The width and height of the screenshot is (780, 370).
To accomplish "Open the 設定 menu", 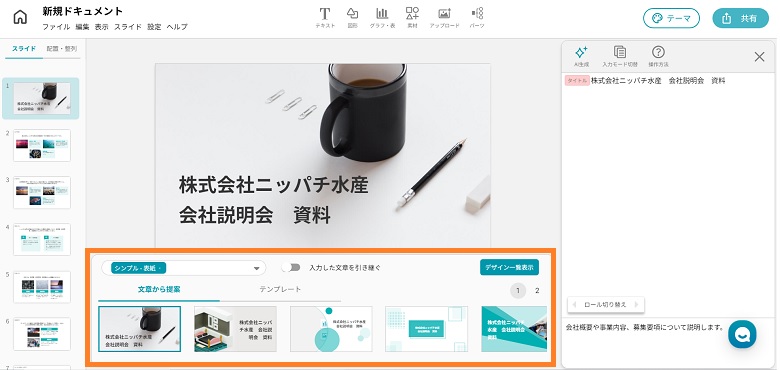I will (154, 27).
